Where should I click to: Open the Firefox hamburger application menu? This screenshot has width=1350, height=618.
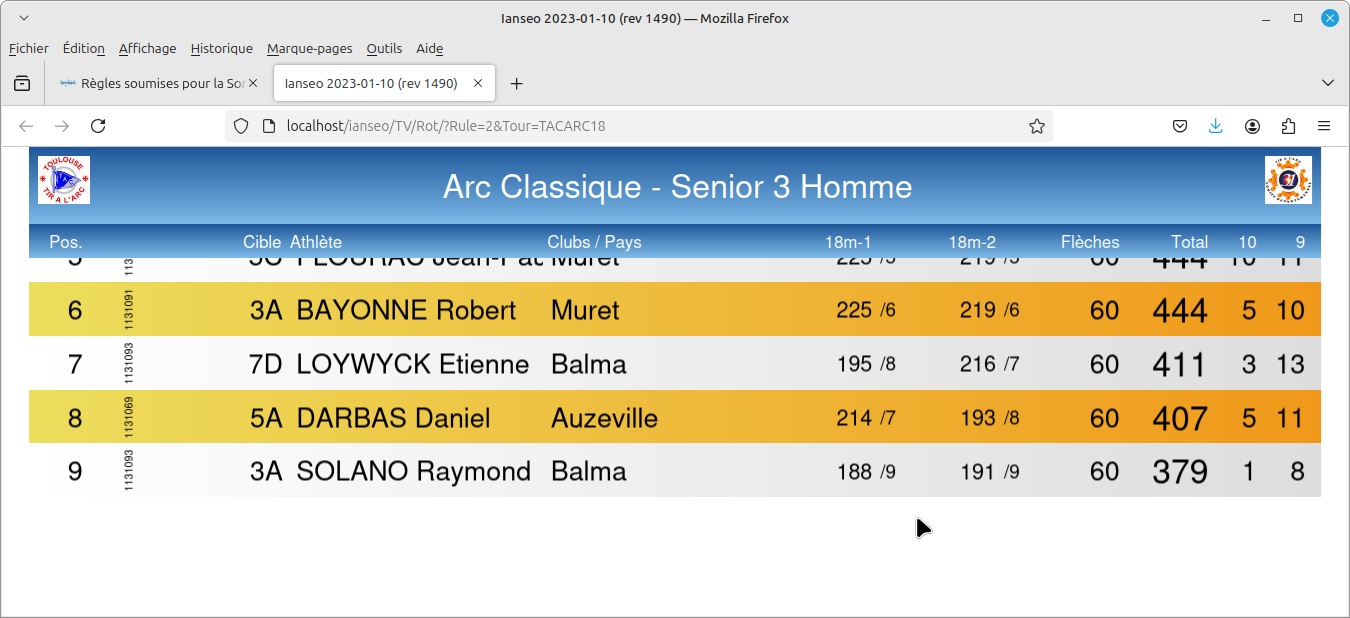pyautogui.click(x=1324, y=126)
